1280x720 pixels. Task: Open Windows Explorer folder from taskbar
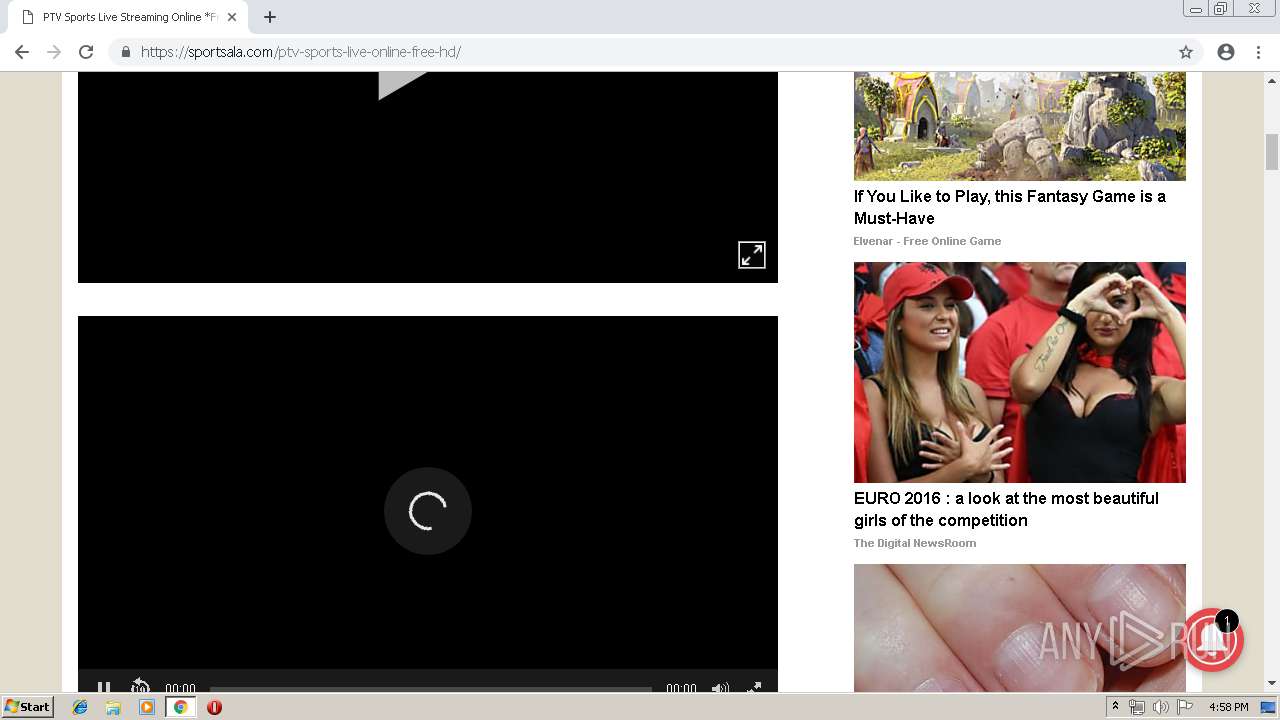113,707
